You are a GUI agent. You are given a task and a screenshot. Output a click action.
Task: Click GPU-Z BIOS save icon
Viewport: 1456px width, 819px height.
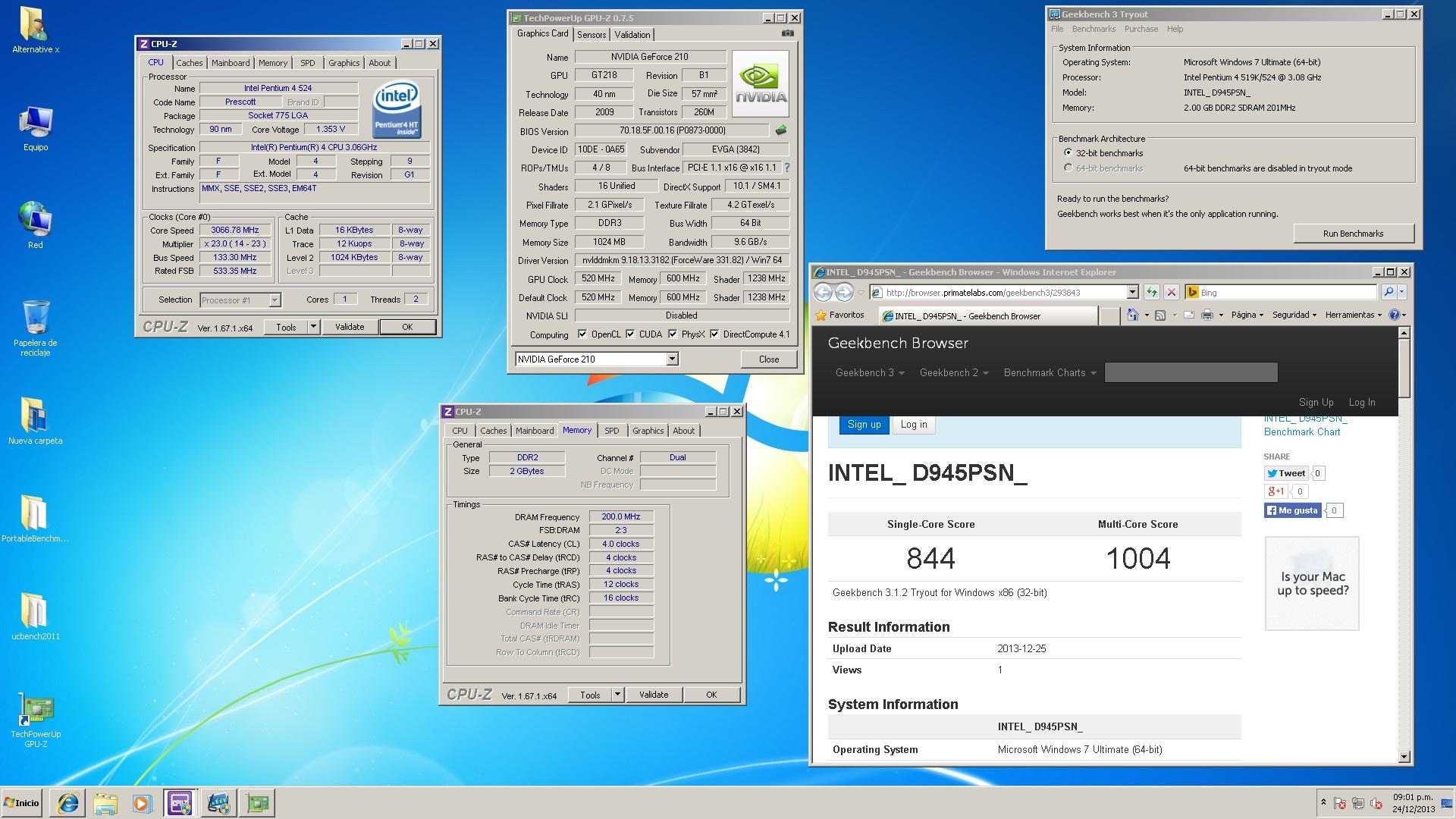[x=780, y=130]
